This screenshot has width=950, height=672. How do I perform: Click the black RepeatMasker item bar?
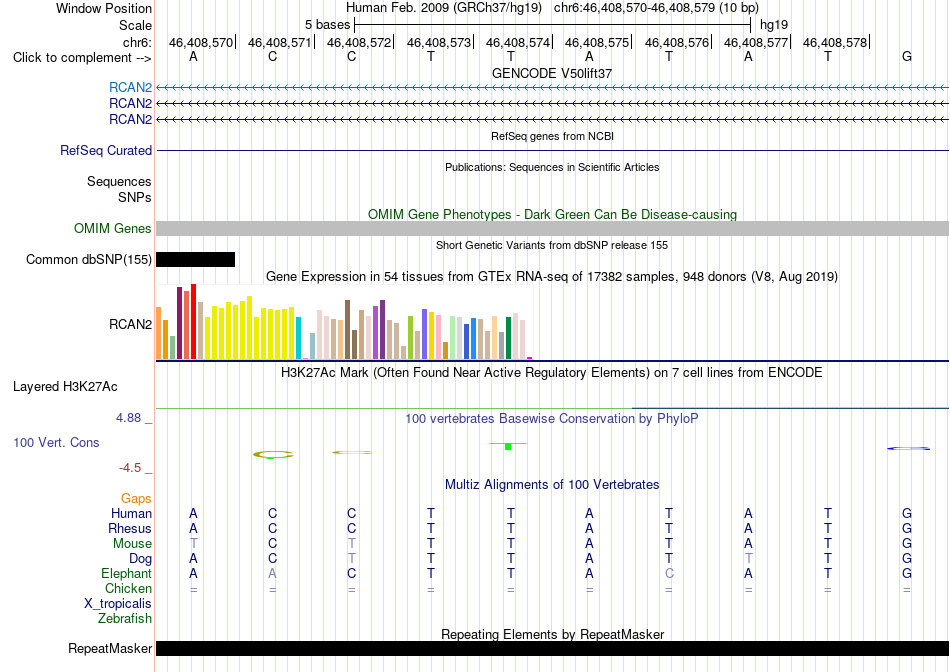click(553, 648)
